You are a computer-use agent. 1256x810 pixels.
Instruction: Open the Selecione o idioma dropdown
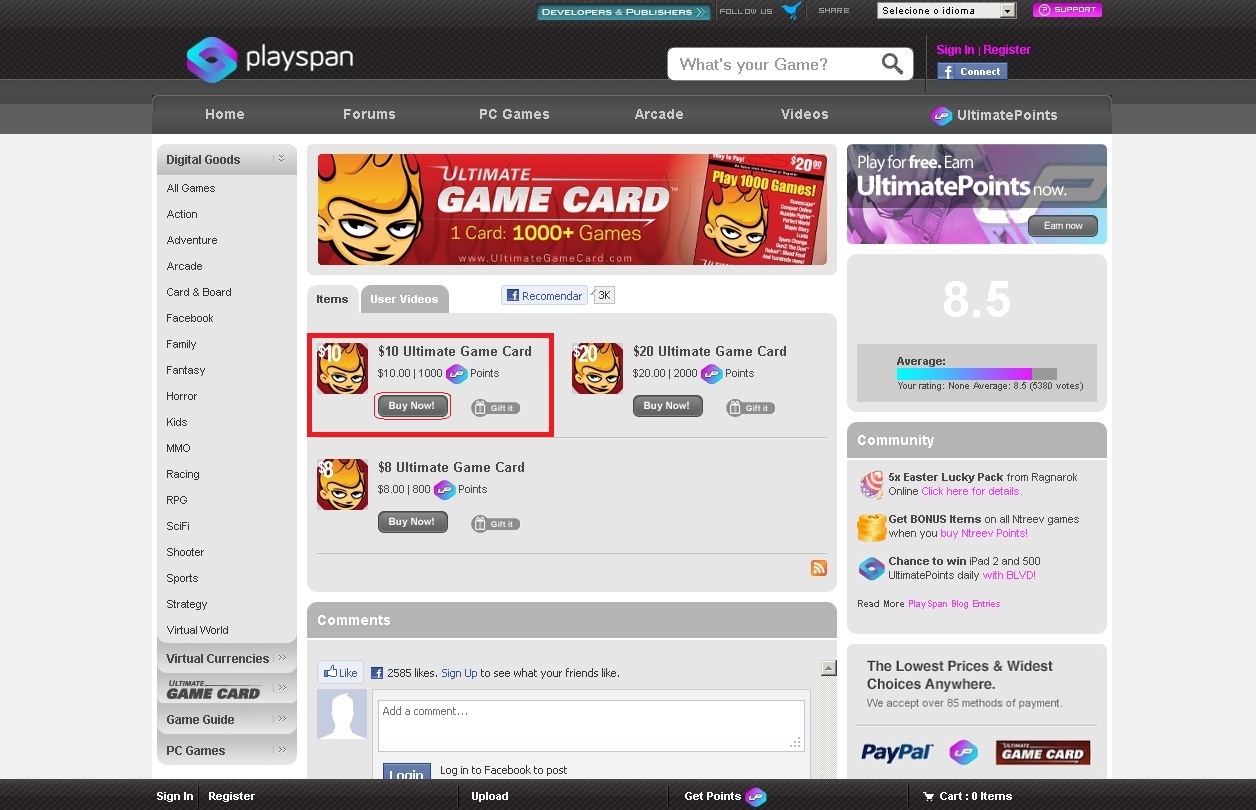[x=946, y=11]
